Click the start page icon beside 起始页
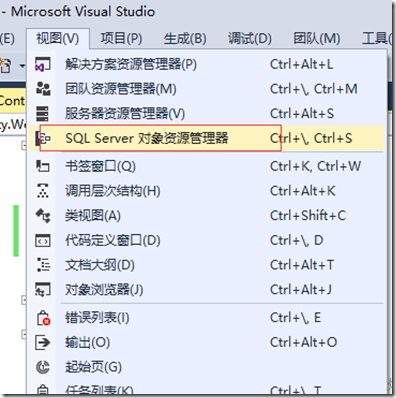 pos(43,367)
